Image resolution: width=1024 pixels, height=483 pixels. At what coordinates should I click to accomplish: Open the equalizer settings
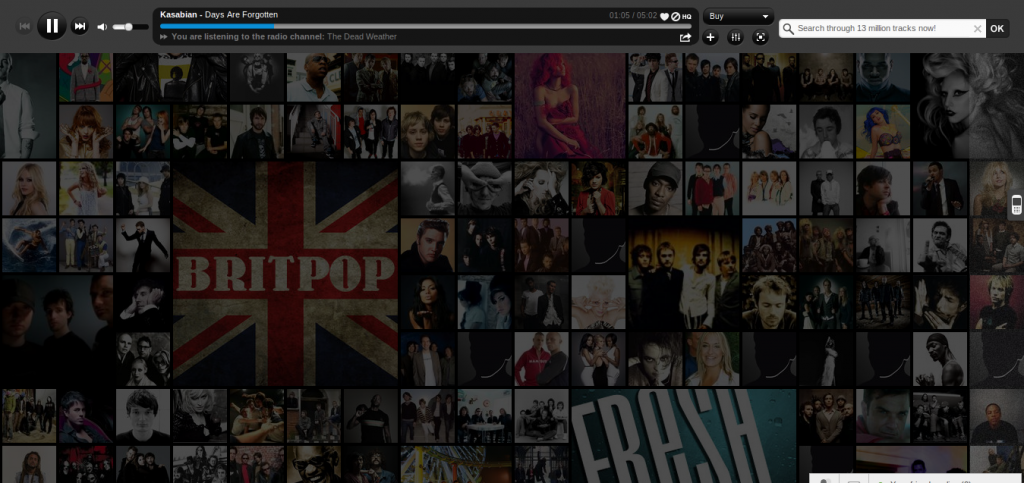735,38
